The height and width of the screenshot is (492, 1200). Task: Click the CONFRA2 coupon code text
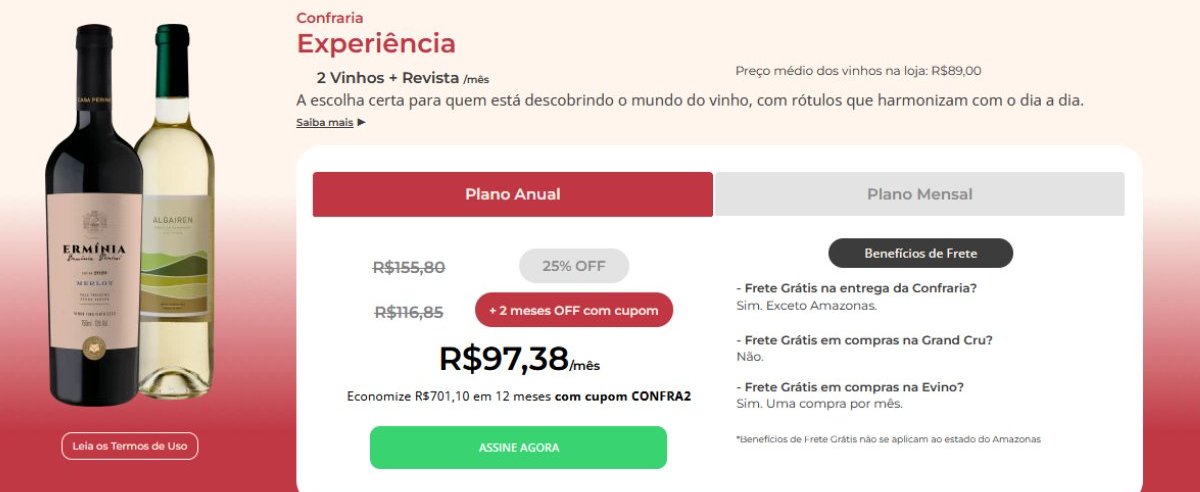(x=660, y=396)
